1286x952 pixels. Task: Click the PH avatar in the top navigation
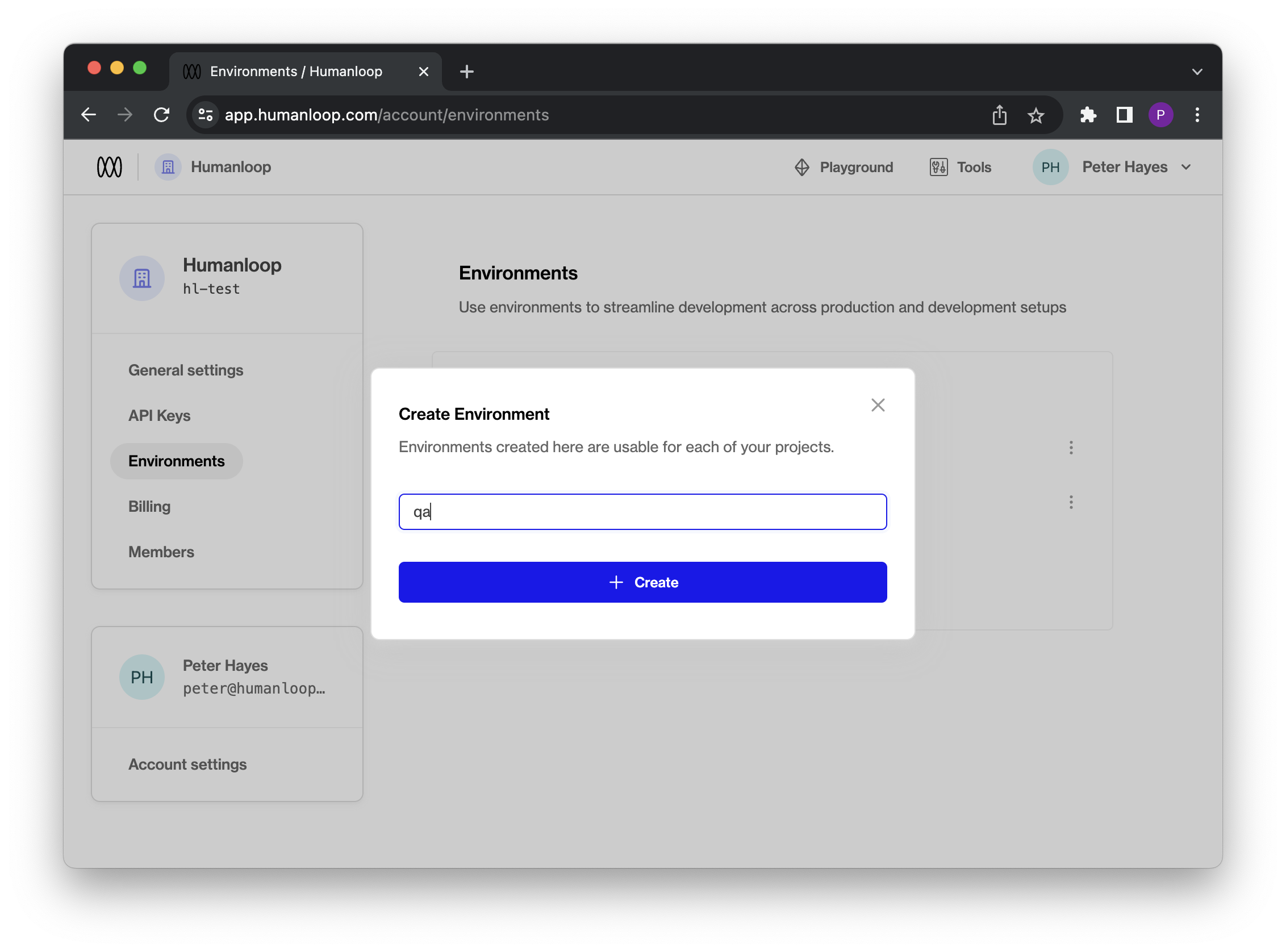(x=1050, y=167)
